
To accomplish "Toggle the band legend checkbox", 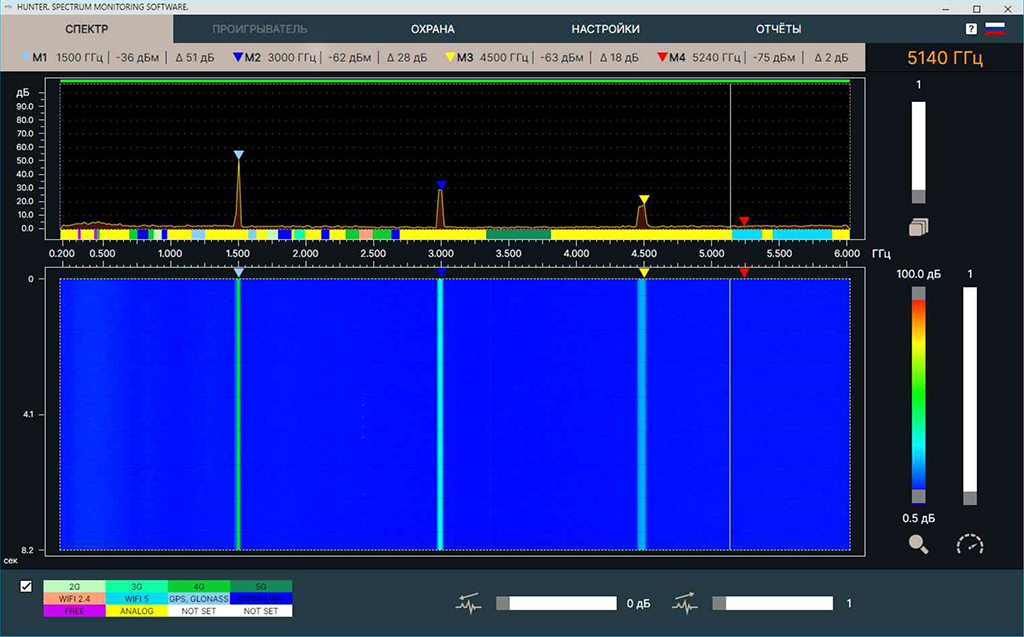I will 26,586.
